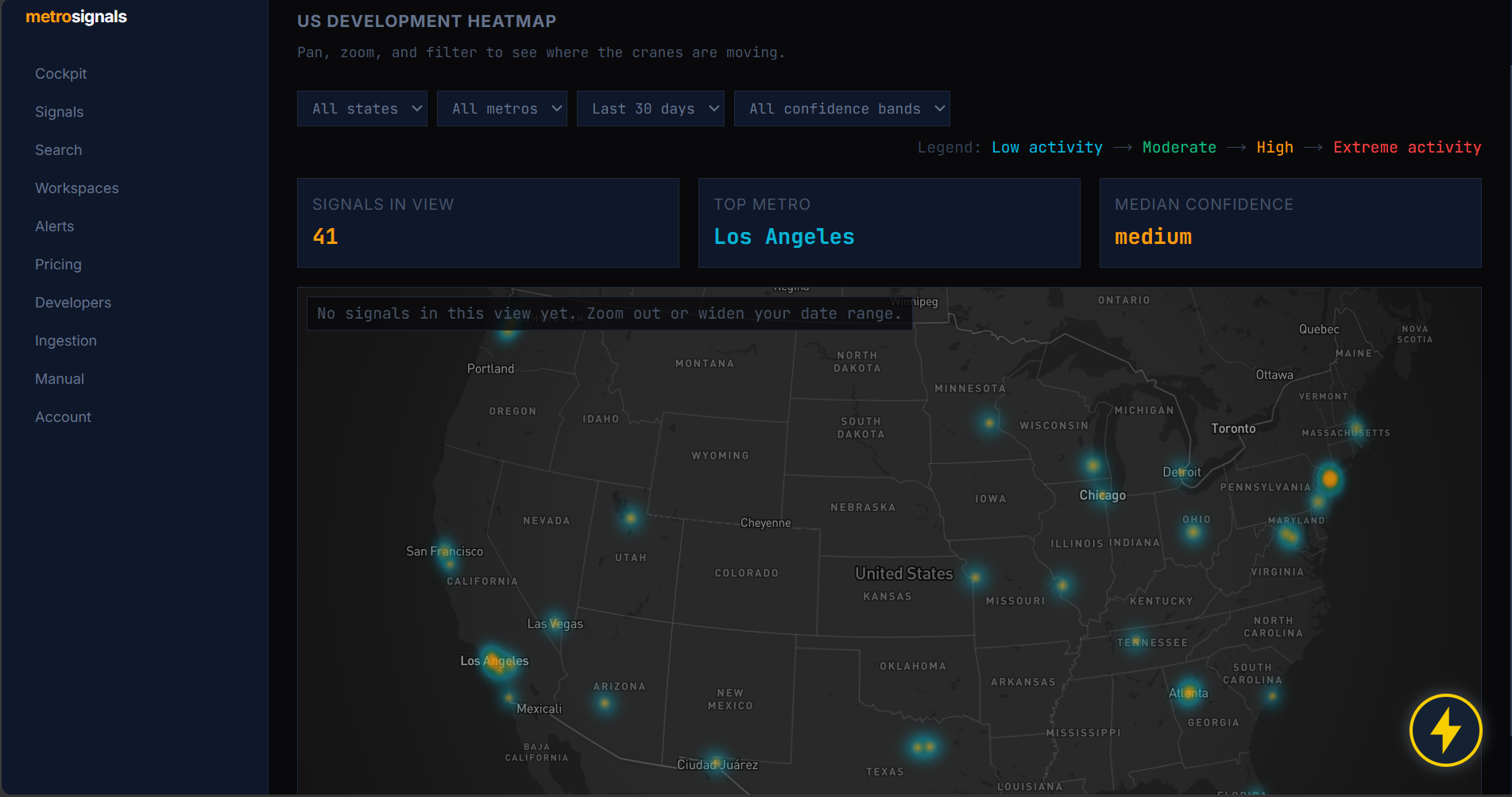Open All confidence bands filter
Screen dimensions: 1512x797
tap(842, 109)
